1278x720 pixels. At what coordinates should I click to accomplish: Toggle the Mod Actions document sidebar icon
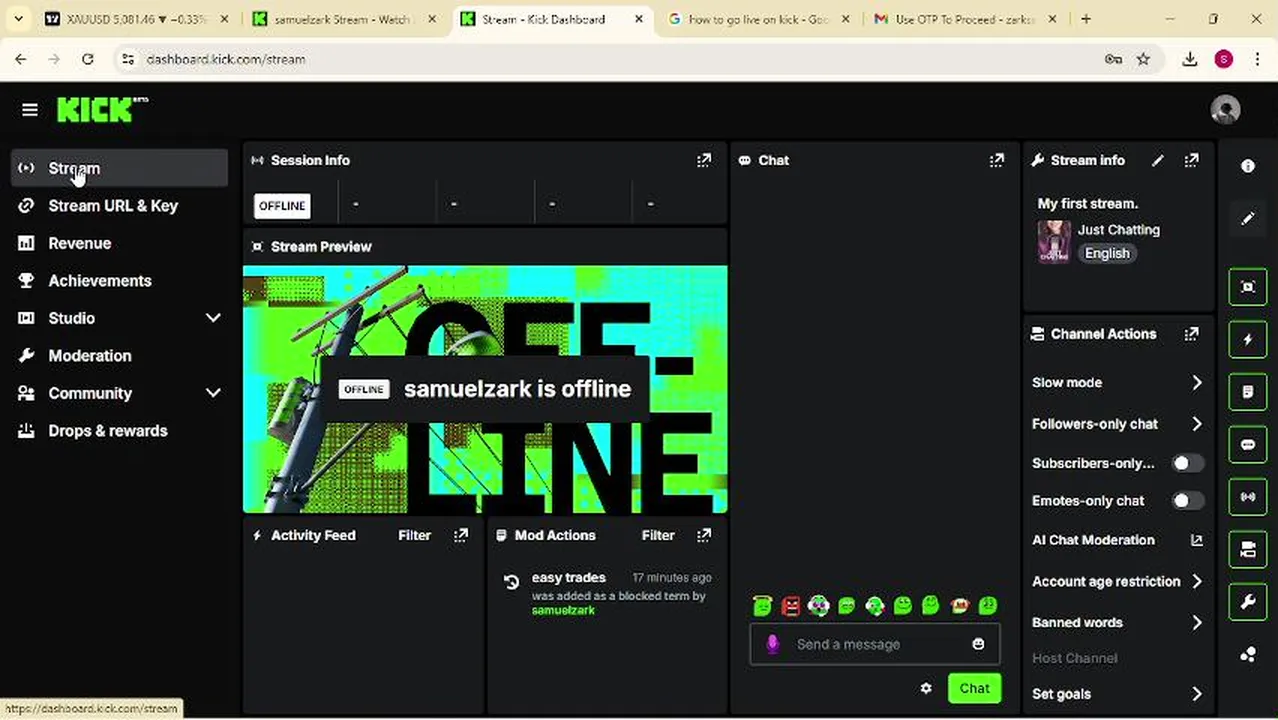[1248, 392]
